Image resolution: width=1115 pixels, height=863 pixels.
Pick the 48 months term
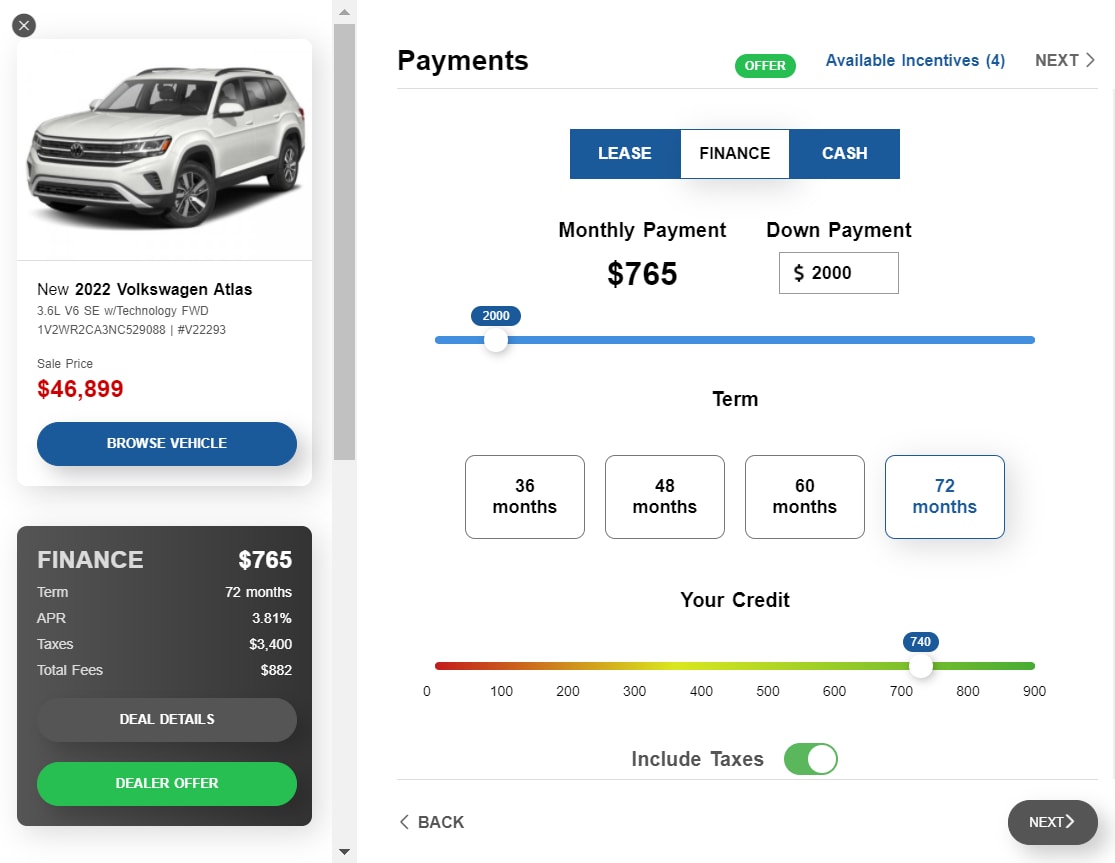click(x=665, y=497)
